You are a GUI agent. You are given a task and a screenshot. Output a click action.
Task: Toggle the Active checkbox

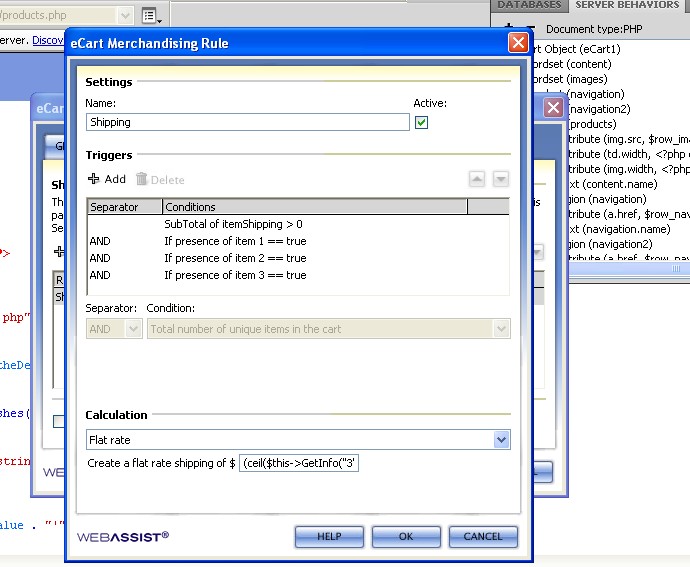point(421,122)
